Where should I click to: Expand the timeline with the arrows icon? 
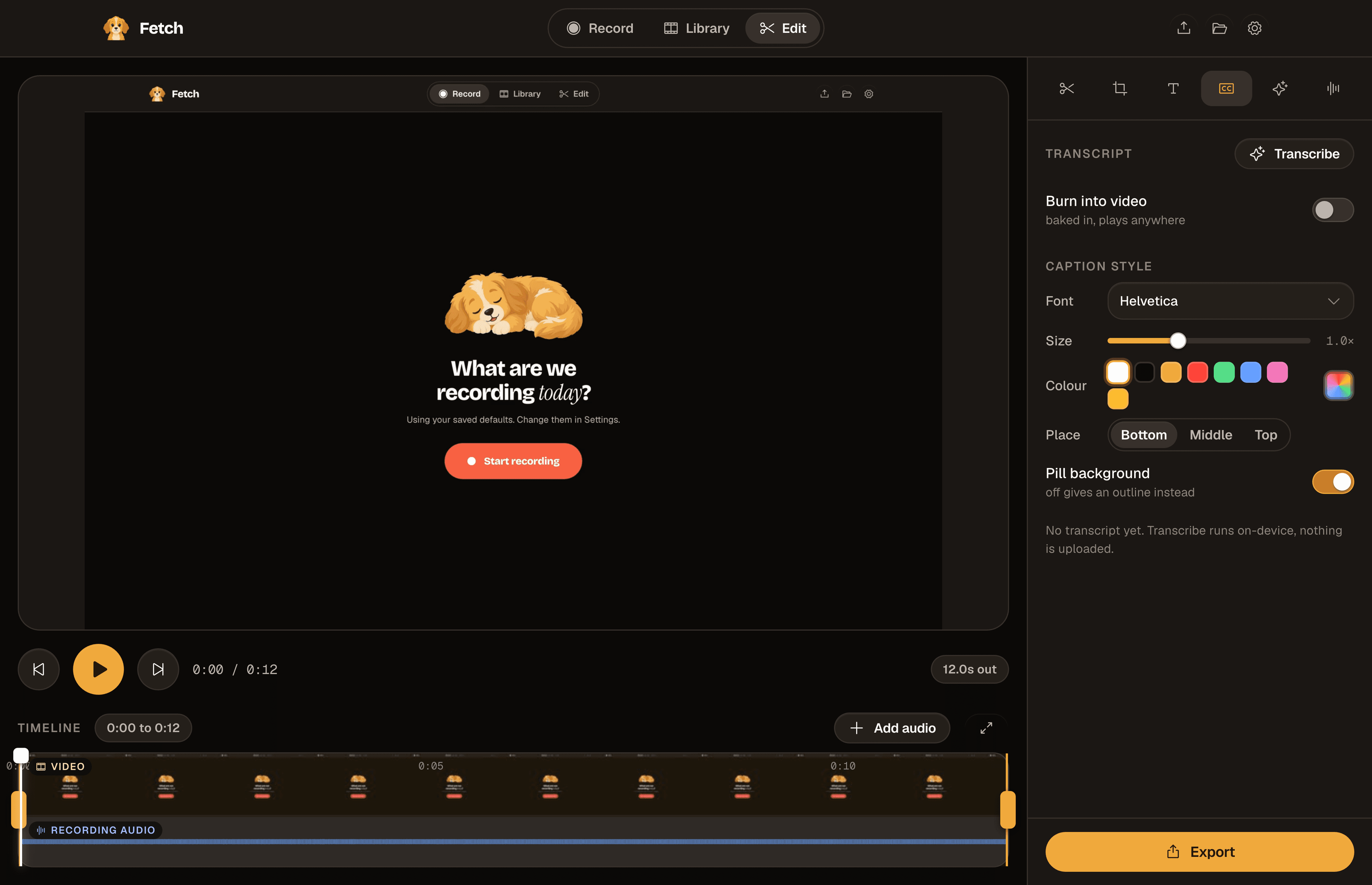[986, 727]
